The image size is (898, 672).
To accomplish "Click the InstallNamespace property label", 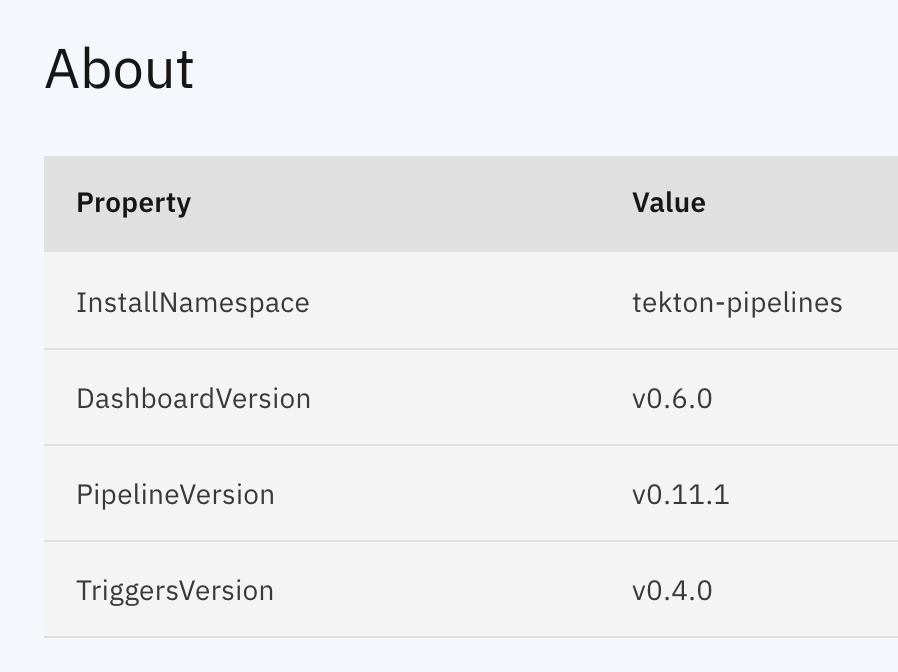I will point(193,302).
